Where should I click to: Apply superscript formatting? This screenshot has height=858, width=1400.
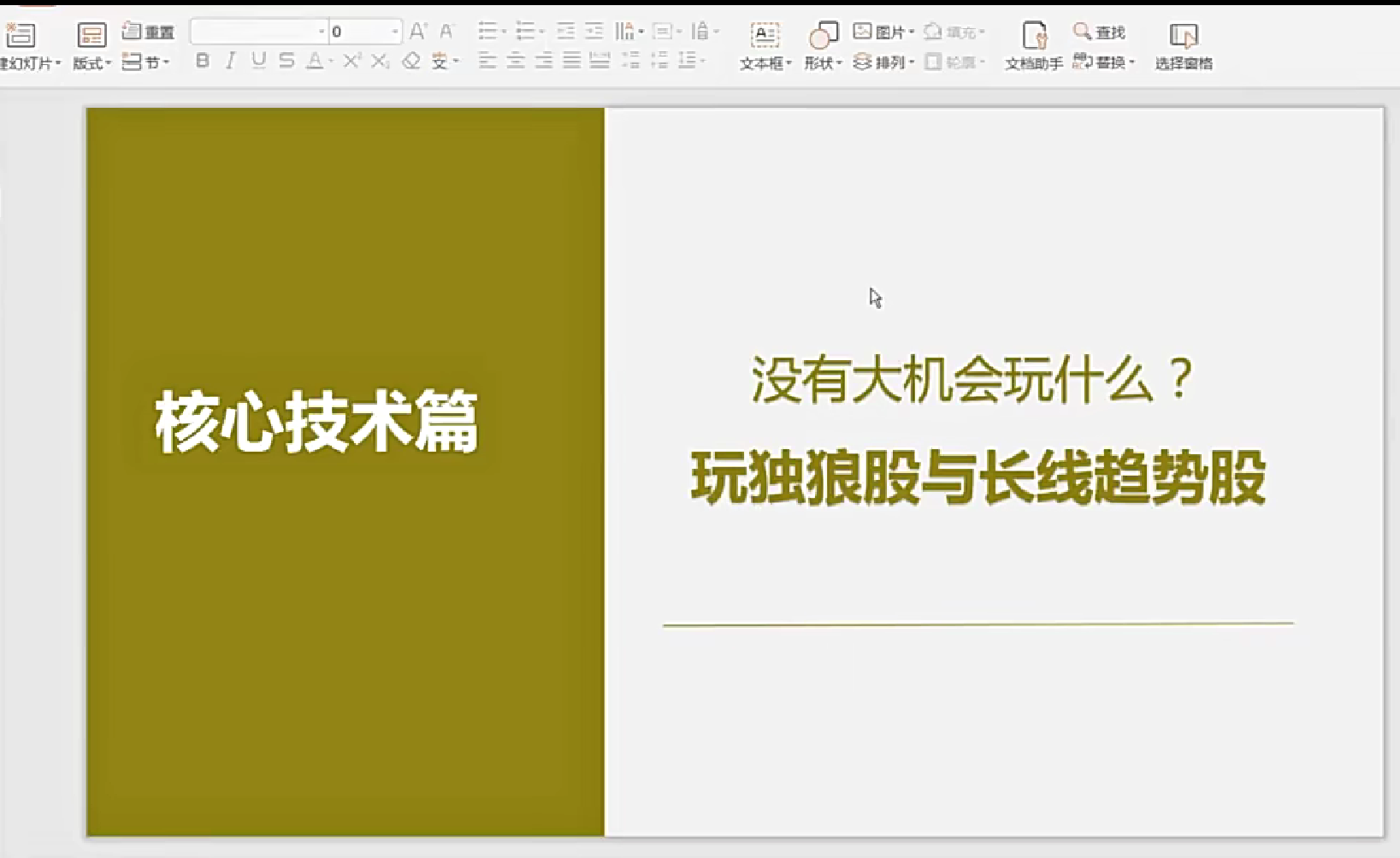(351, 61)
